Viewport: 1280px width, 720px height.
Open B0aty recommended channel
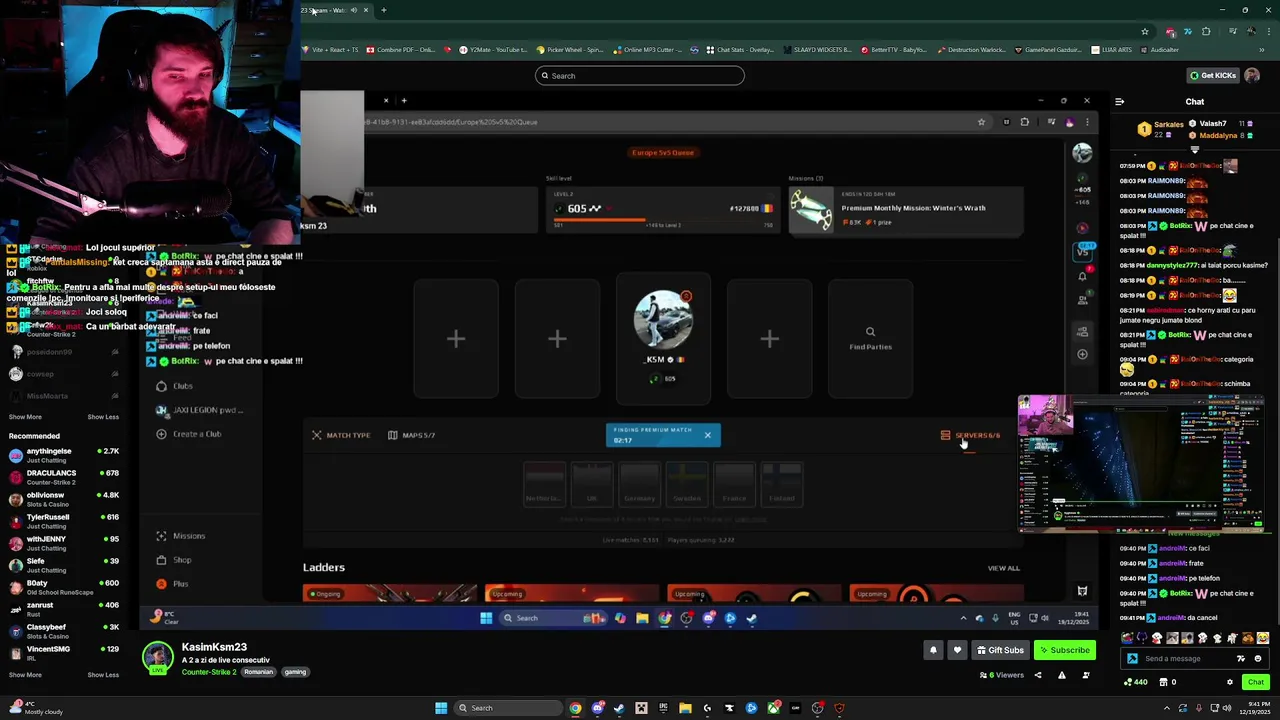pyautogui.click(x=63, y=587)
